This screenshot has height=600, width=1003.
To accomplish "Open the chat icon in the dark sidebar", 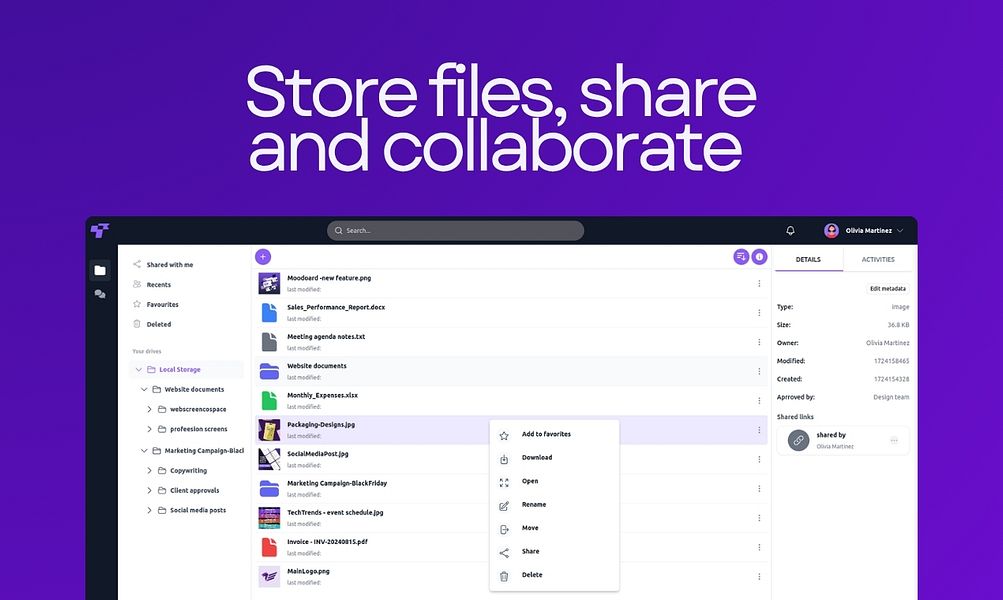I will (99, 294).
